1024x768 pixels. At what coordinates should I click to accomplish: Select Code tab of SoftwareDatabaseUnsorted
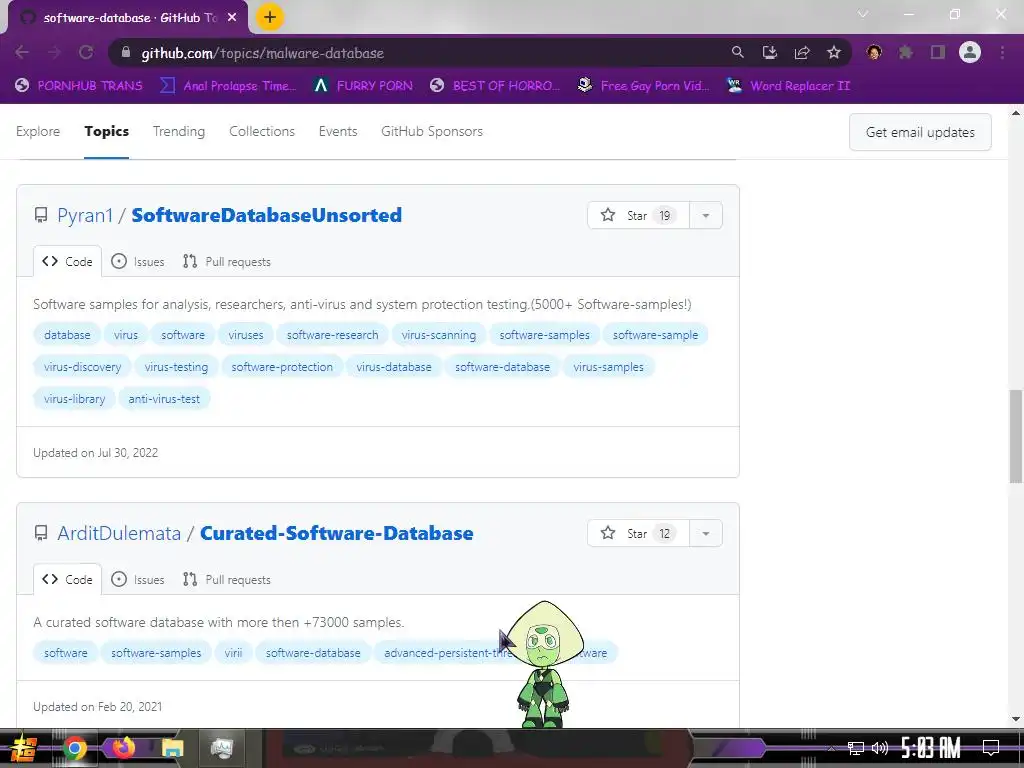pyautogui.click(x=67, y=261)
